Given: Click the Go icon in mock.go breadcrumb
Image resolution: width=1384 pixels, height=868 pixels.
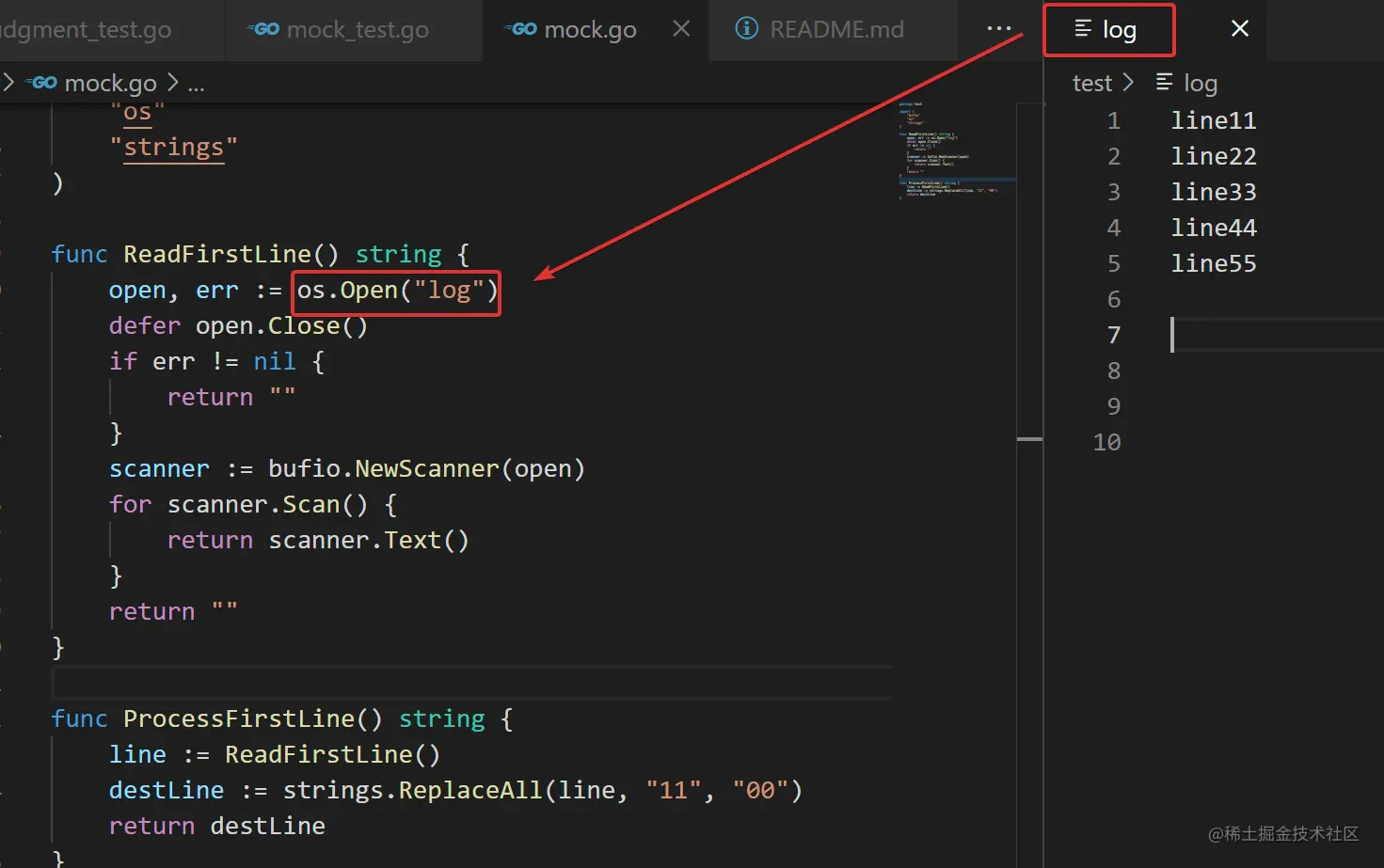Looking at the screenshot, I should point(41,83).
